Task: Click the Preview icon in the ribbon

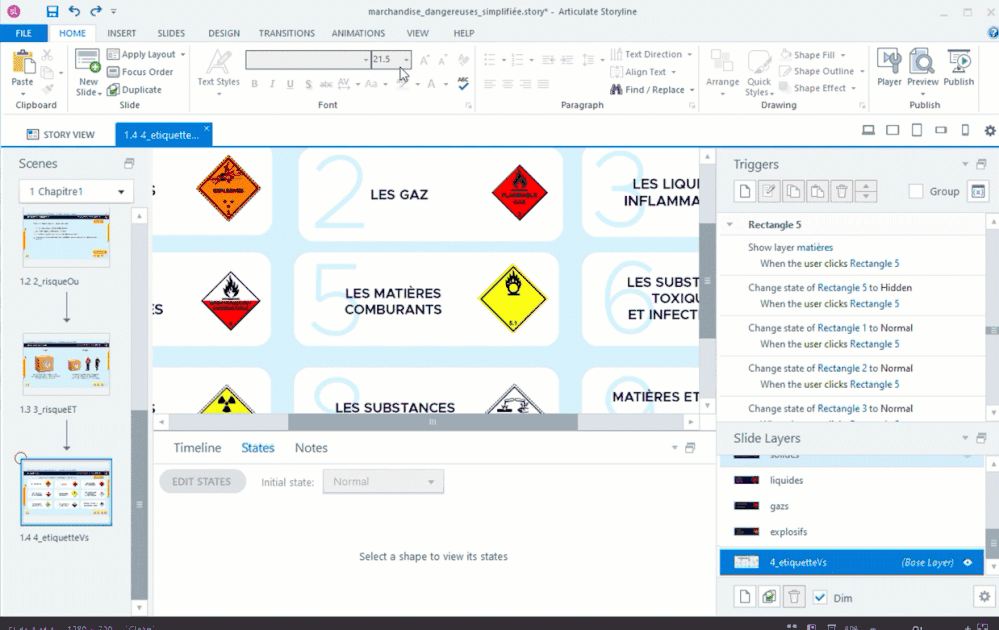Action: tap(923, 68)
